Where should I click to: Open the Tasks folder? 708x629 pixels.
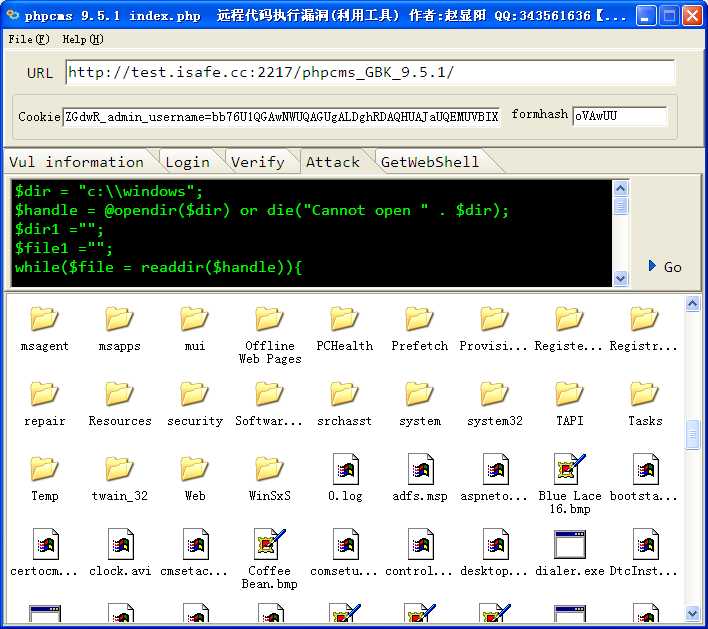tap(644, 393)
